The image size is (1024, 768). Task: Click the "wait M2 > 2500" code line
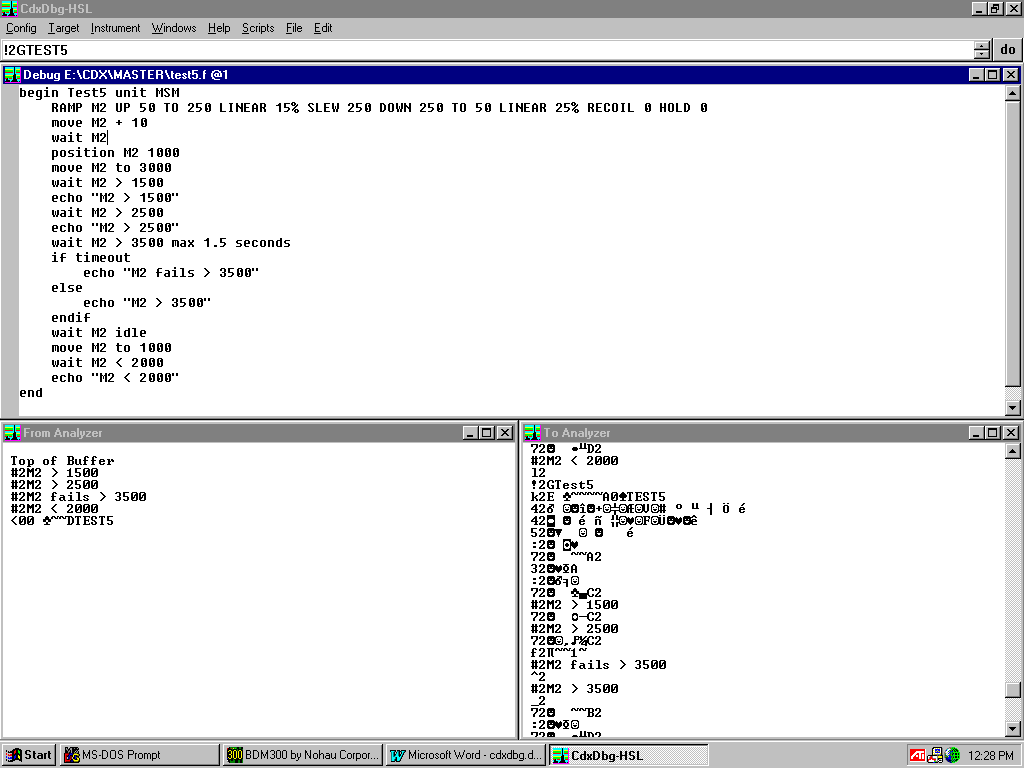pos(108,213)
